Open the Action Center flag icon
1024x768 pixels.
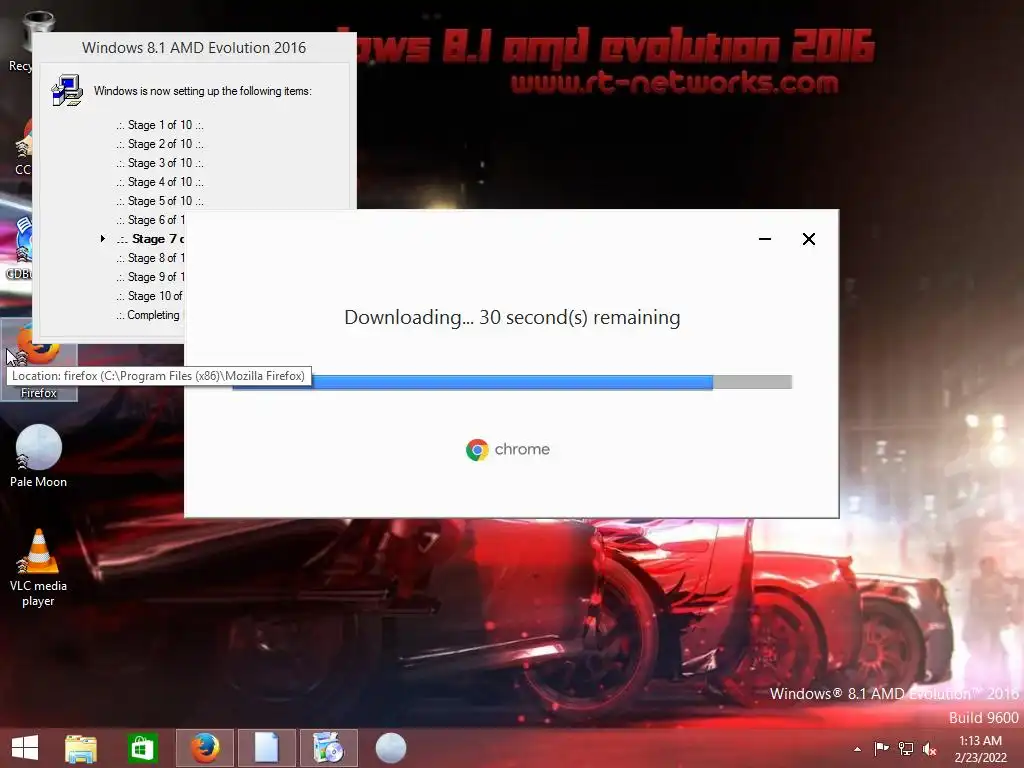click(x=881, y=748)
